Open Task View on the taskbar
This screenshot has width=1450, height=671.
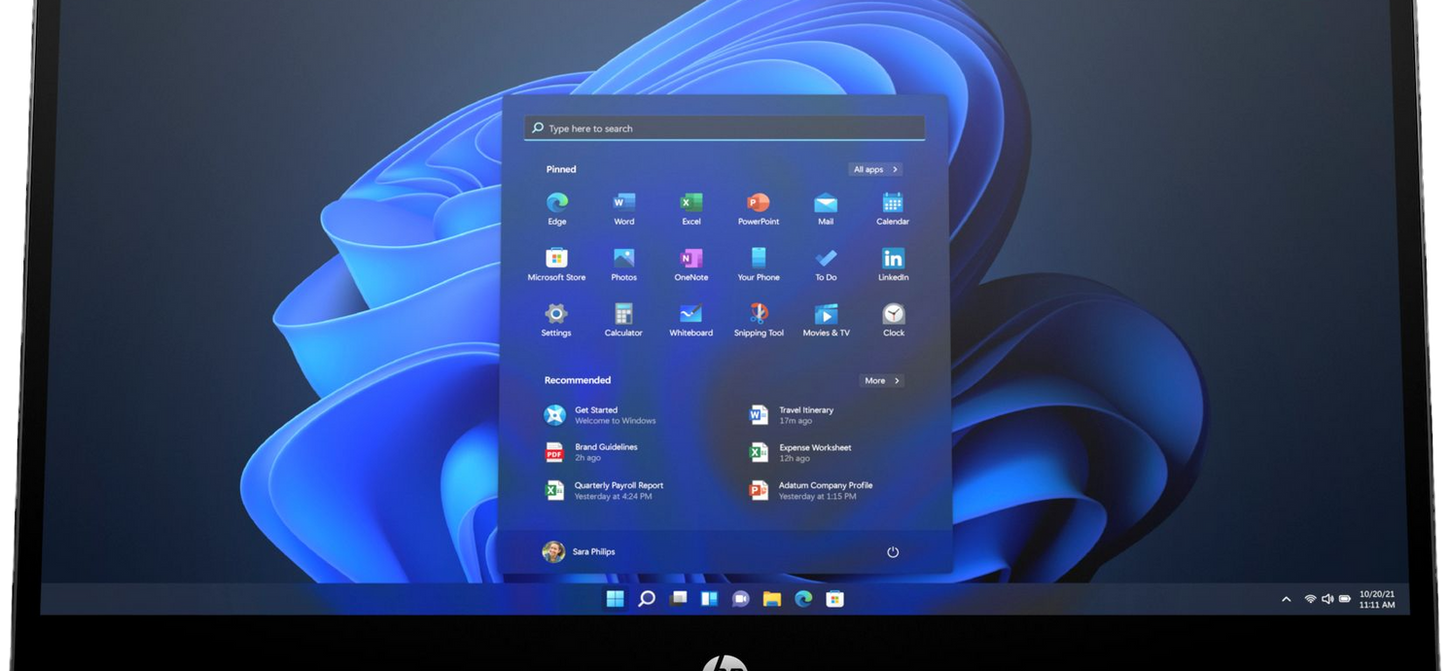coord(678,599)
